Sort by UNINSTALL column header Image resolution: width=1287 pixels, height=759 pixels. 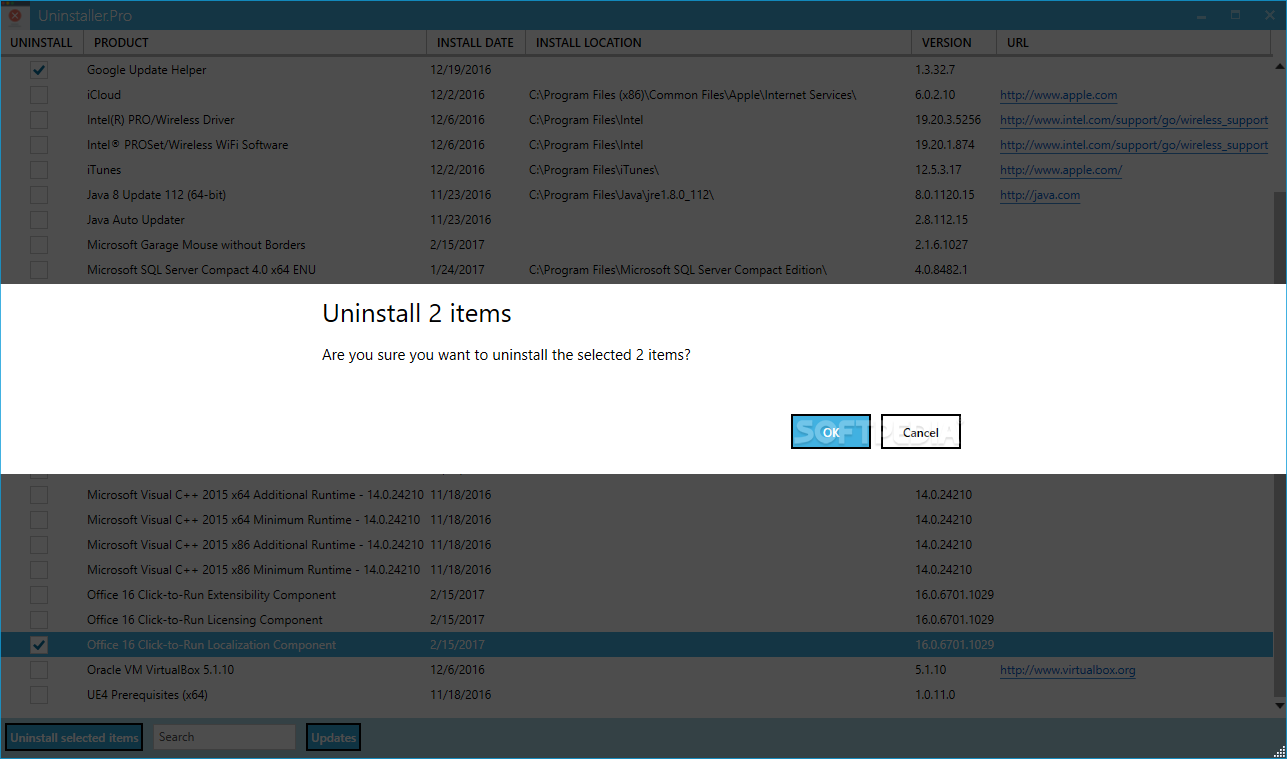pyautogui.click(x=41, y=43)
